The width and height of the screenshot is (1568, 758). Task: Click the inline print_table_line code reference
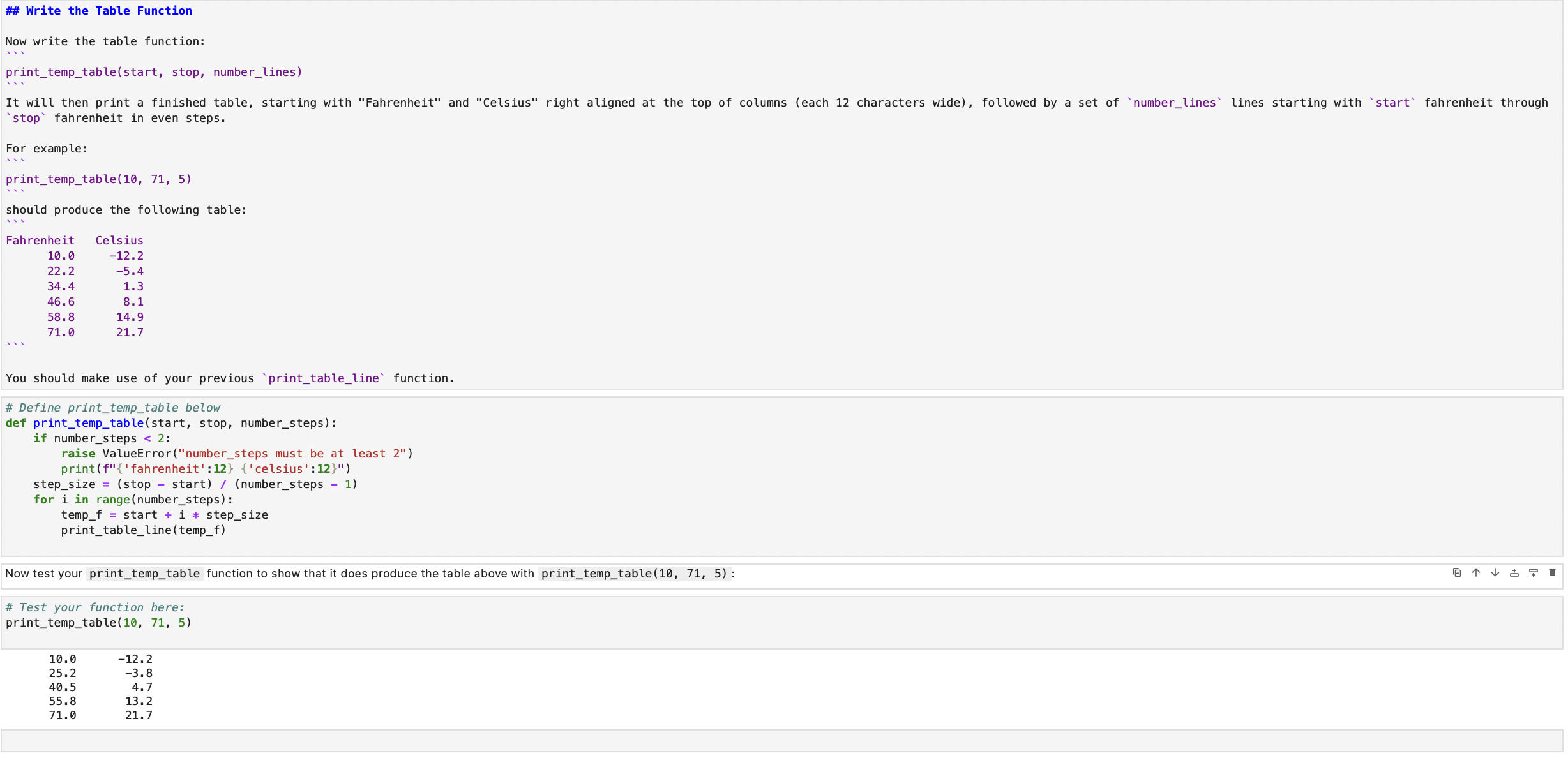[322, 378]
